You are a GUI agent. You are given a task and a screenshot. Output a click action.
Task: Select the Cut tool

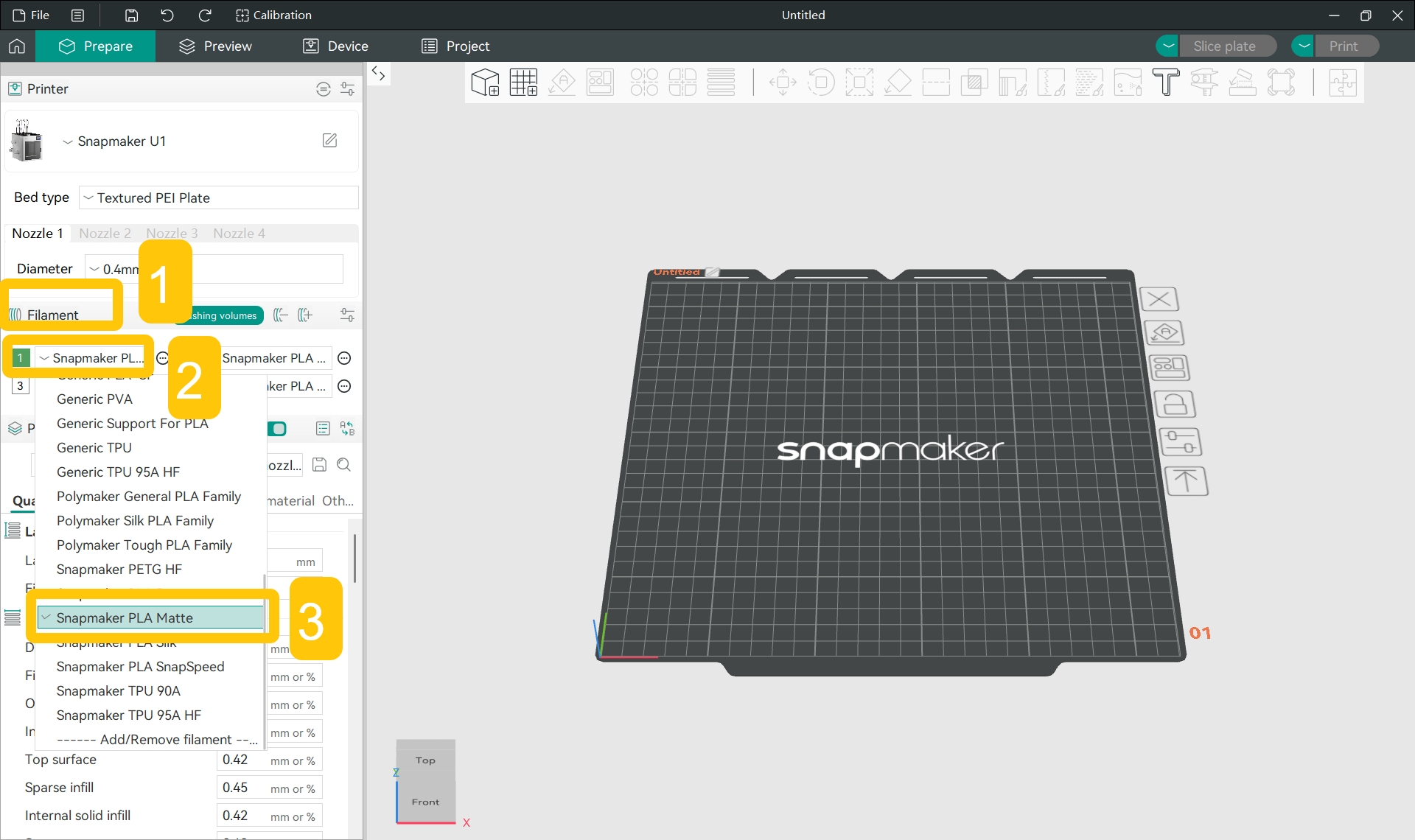(x=936, y=83)
